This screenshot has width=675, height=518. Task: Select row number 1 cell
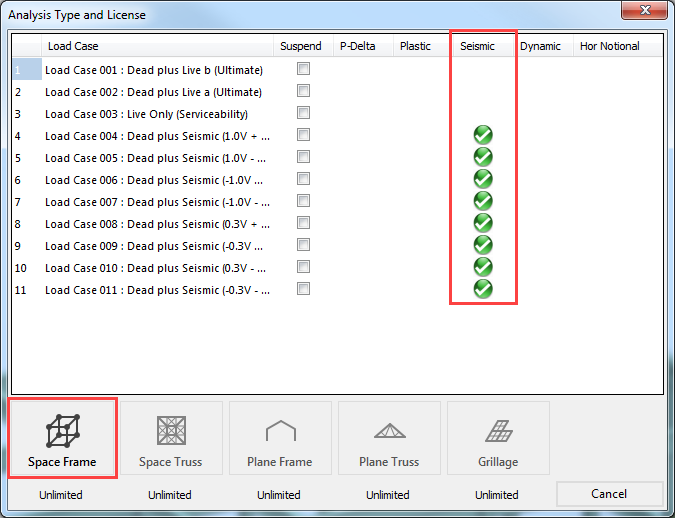(x=27, y=70)
